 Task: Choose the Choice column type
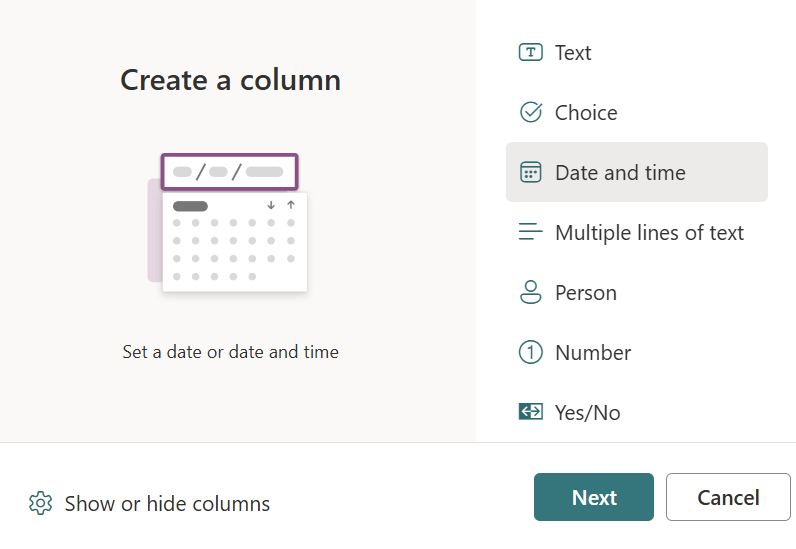[586, 113]
